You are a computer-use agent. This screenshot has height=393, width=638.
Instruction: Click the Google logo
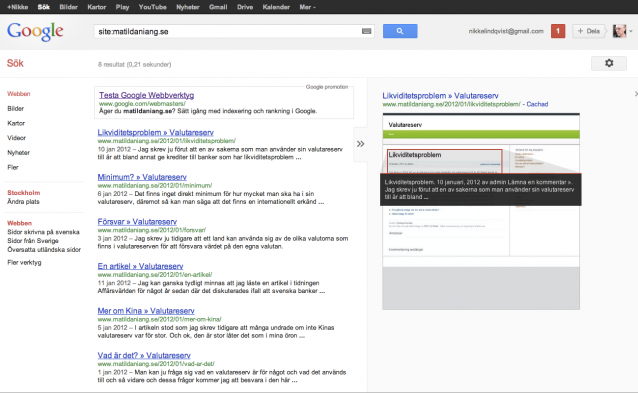point(35,31)
